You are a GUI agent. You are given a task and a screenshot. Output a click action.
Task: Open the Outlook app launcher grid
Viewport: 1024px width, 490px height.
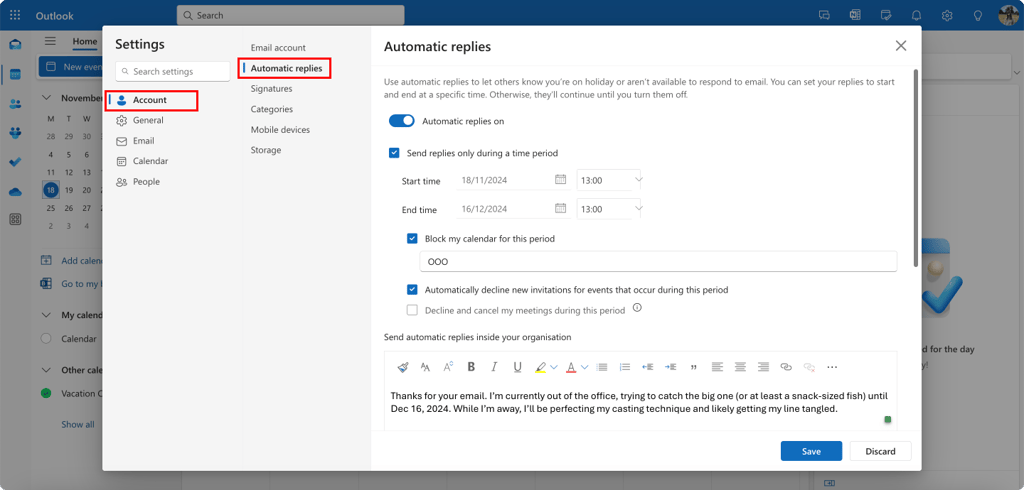click(15, 15)
